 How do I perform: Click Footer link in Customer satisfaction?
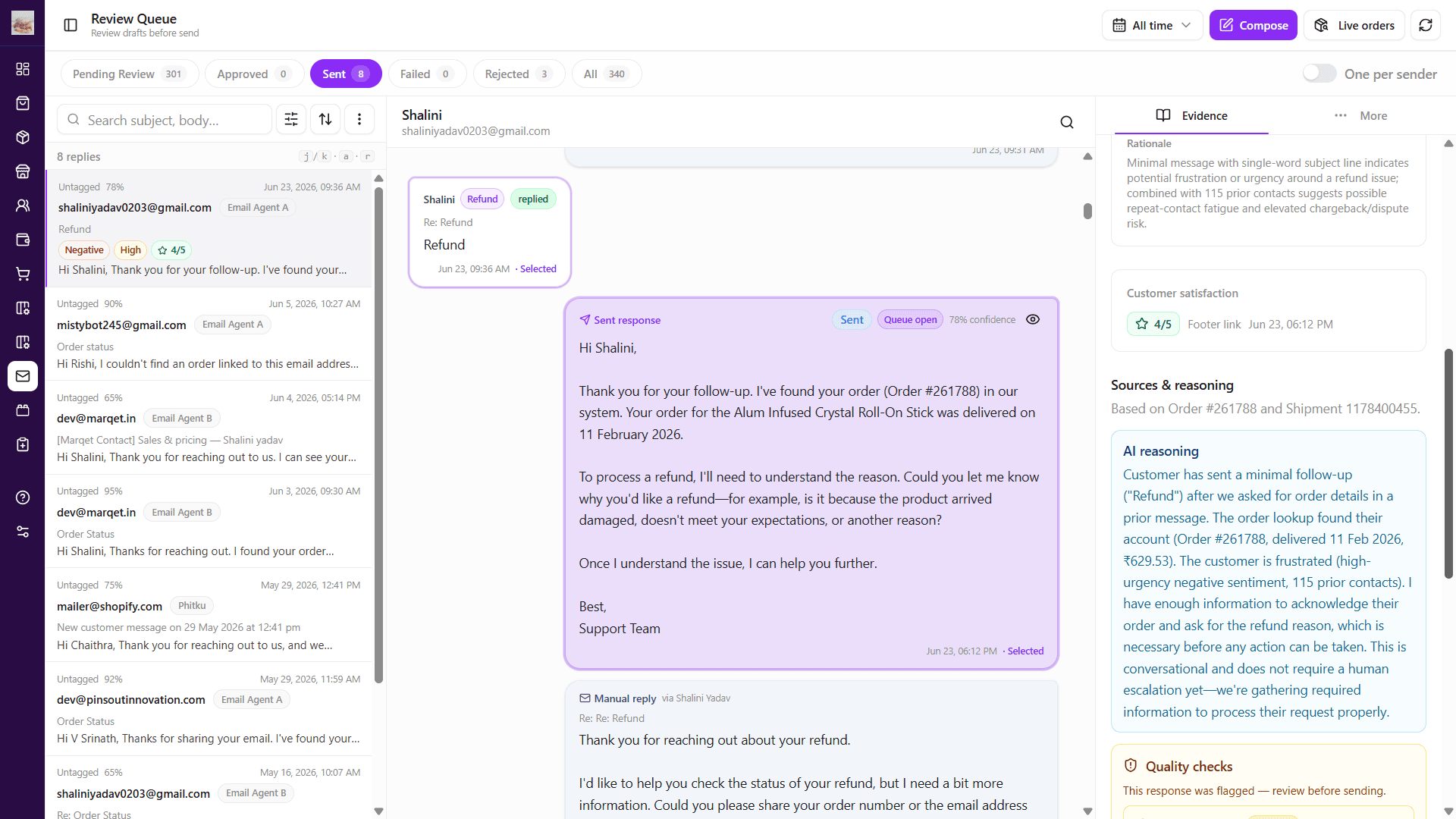pyautogui.click(x=1214, y=324)
